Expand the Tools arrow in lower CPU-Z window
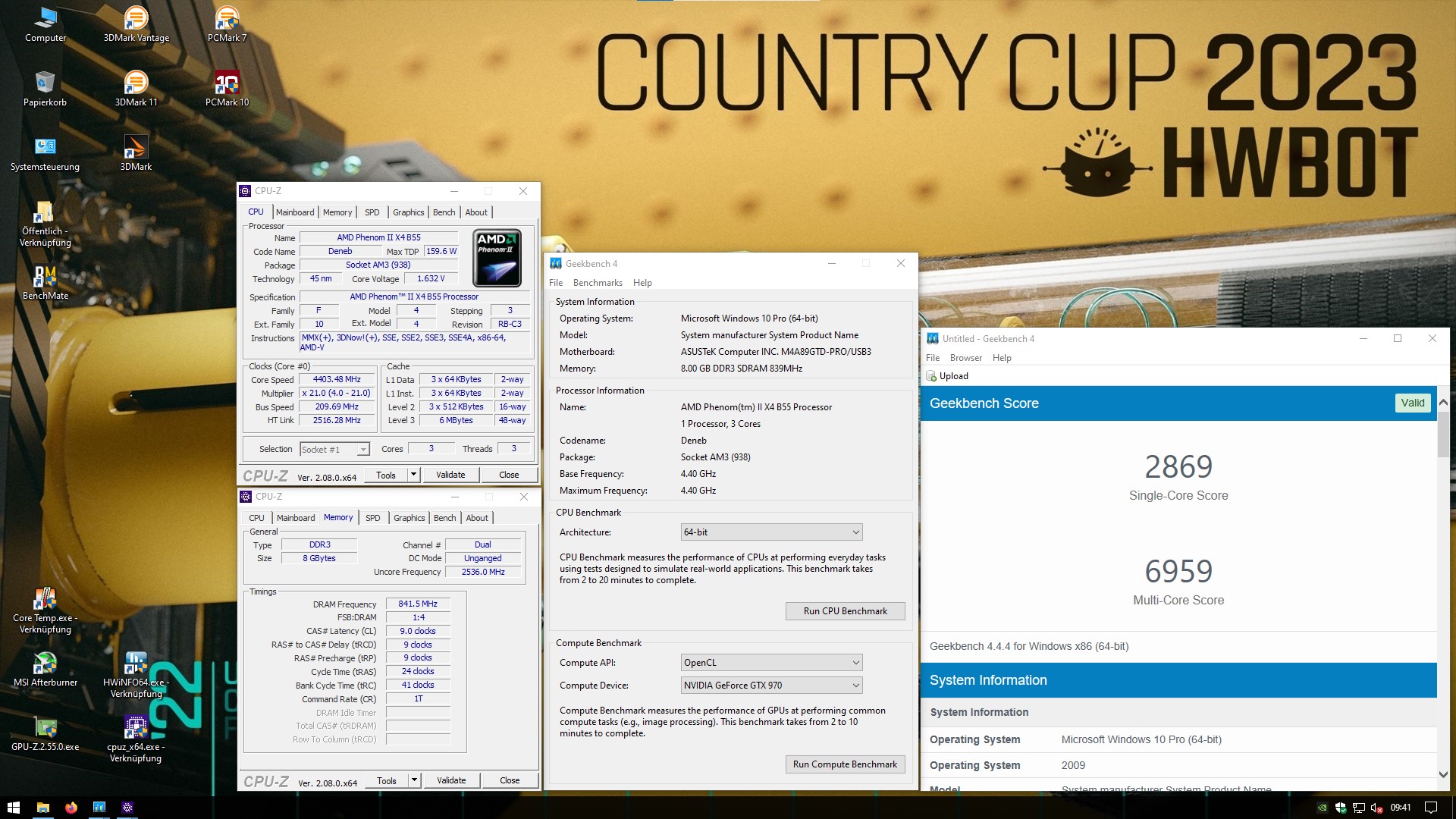1456x819 pixels. (x=414, y=780)
